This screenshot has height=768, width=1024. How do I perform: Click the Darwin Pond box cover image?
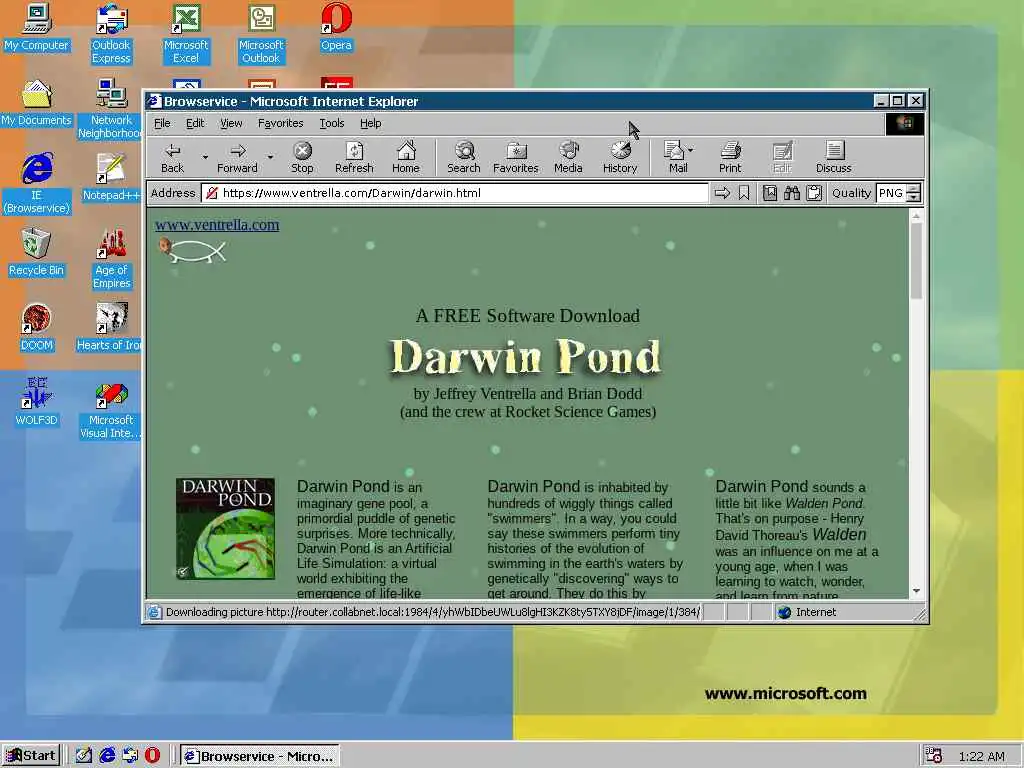click(x=225, y=528)
